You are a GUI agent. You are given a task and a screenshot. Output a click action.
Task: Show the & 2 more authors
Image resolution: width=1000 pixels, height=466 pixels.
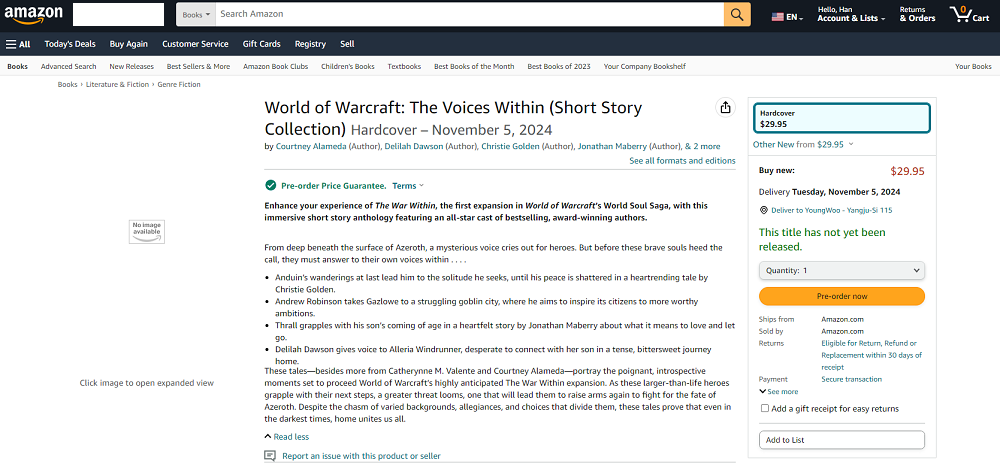pyautogui.click(x=703, y=147)
